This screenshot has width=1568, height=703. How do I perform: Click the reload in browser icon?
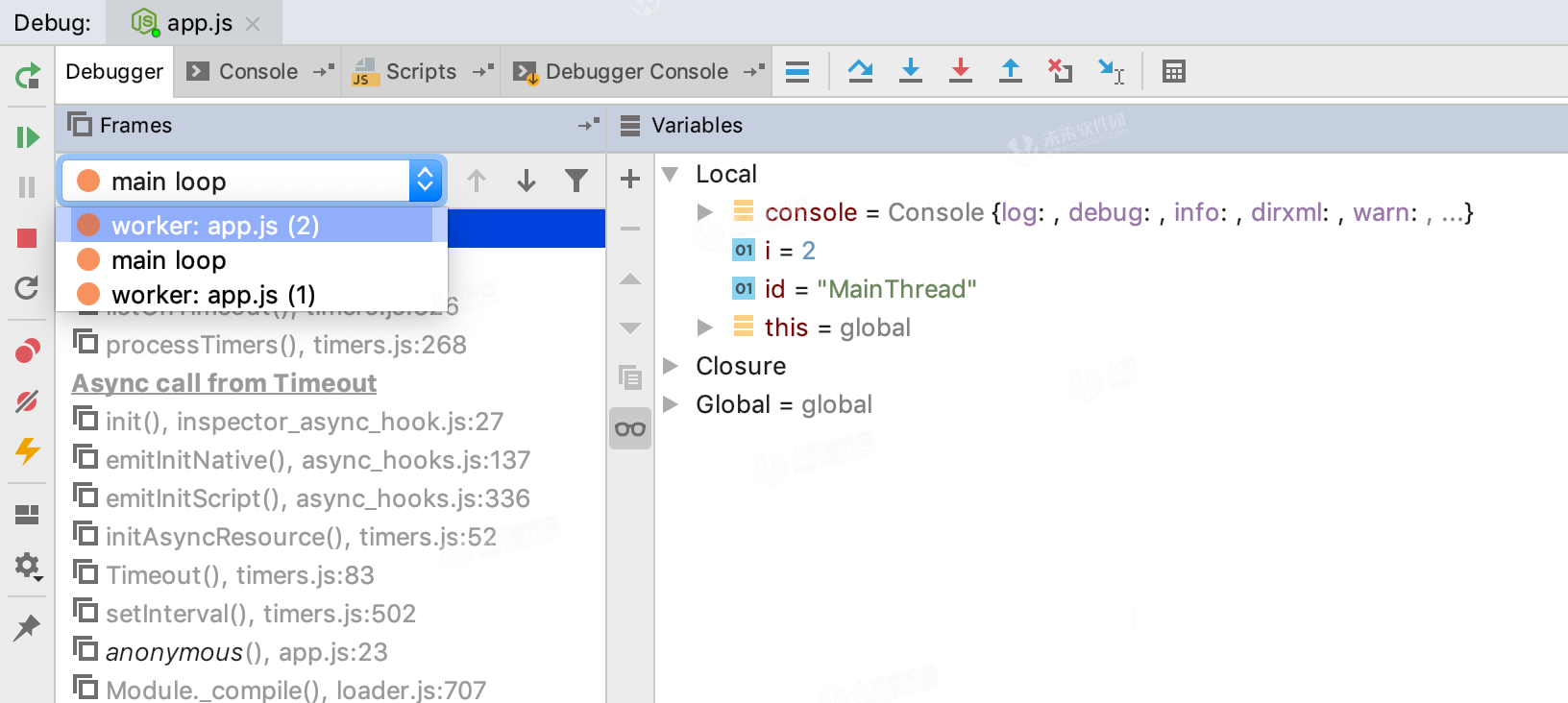[x=27, y=288]
